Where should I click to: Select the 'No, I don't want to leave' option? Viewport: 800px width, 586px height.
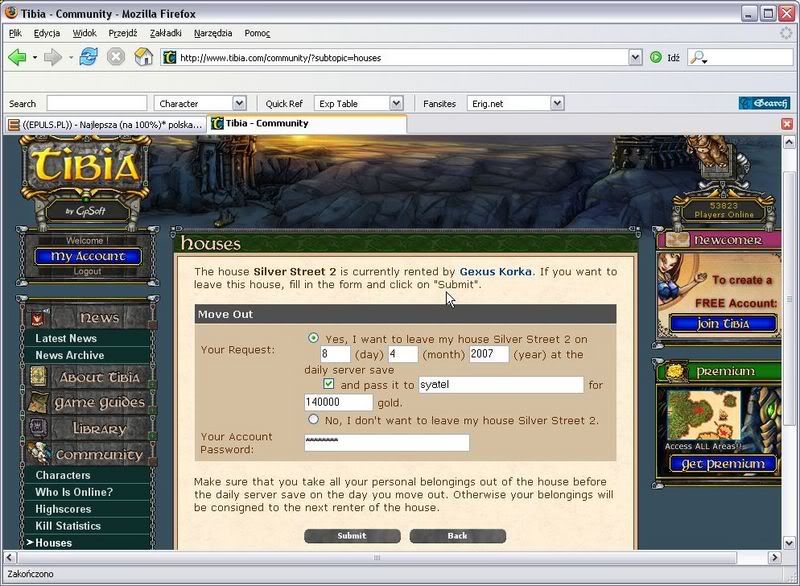[313, 420]
